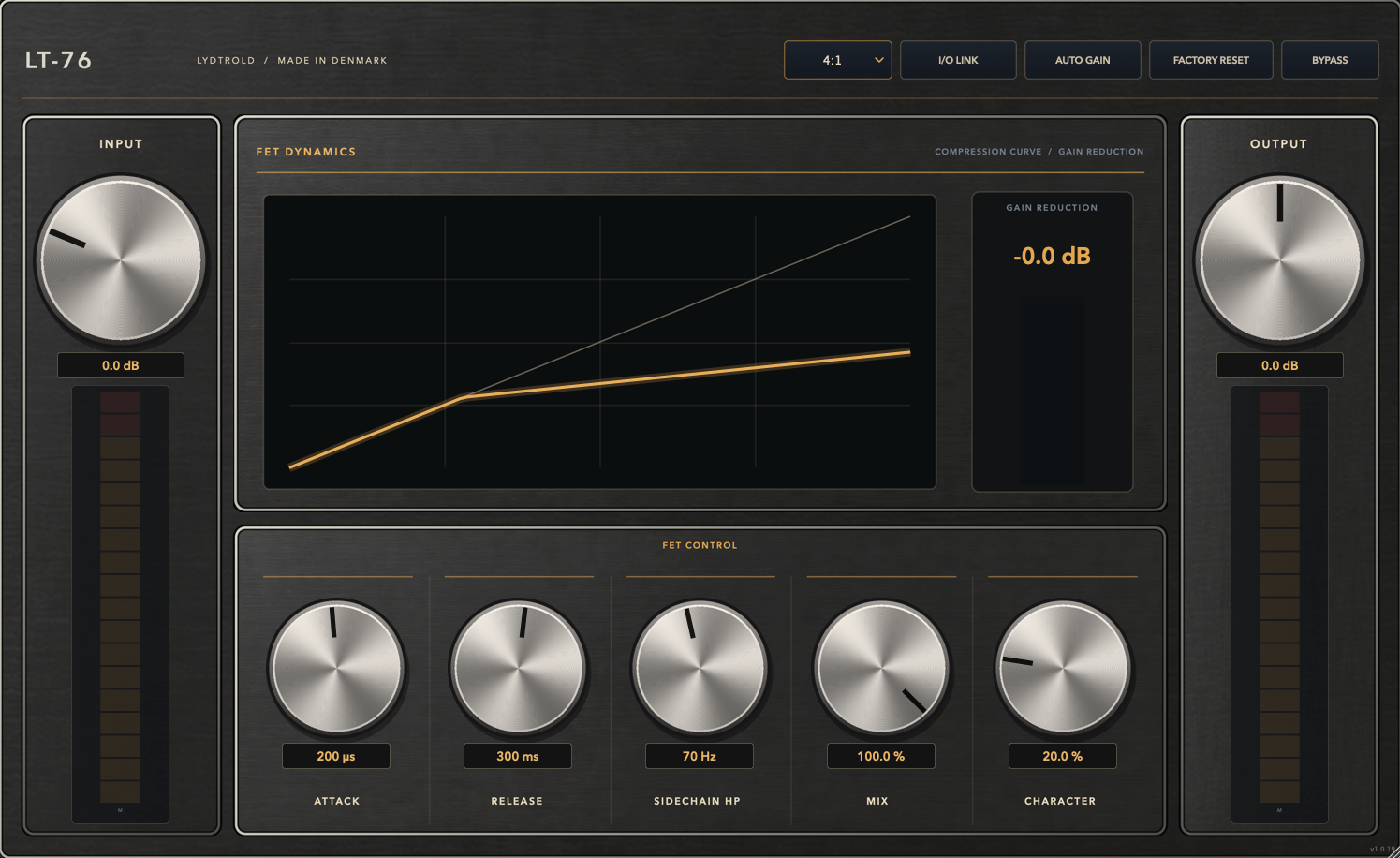1400x858 pixels.
Task: Click the COMPRESSION CURVE label
Action: pyautogui.click(x=988, y=152)
